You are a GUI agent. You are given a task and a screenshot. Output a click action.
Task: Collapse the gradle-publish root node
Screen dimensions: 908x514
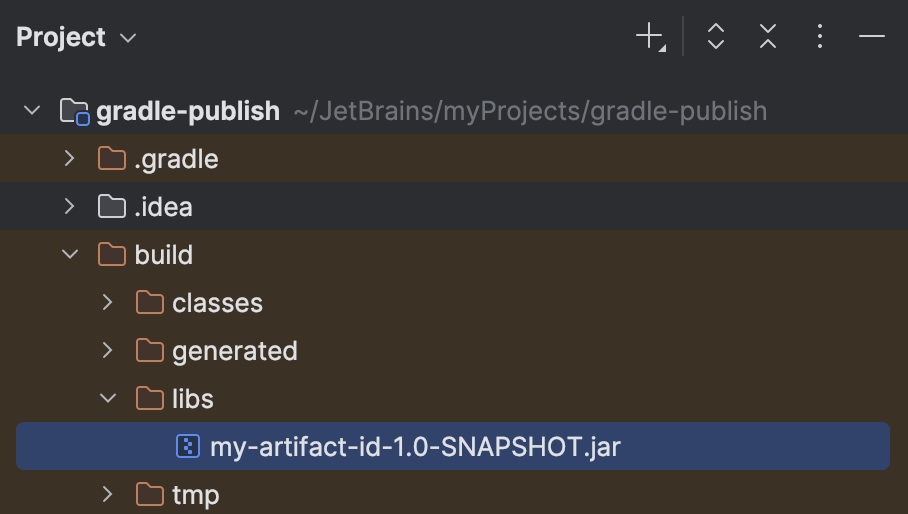click(32, 111)
